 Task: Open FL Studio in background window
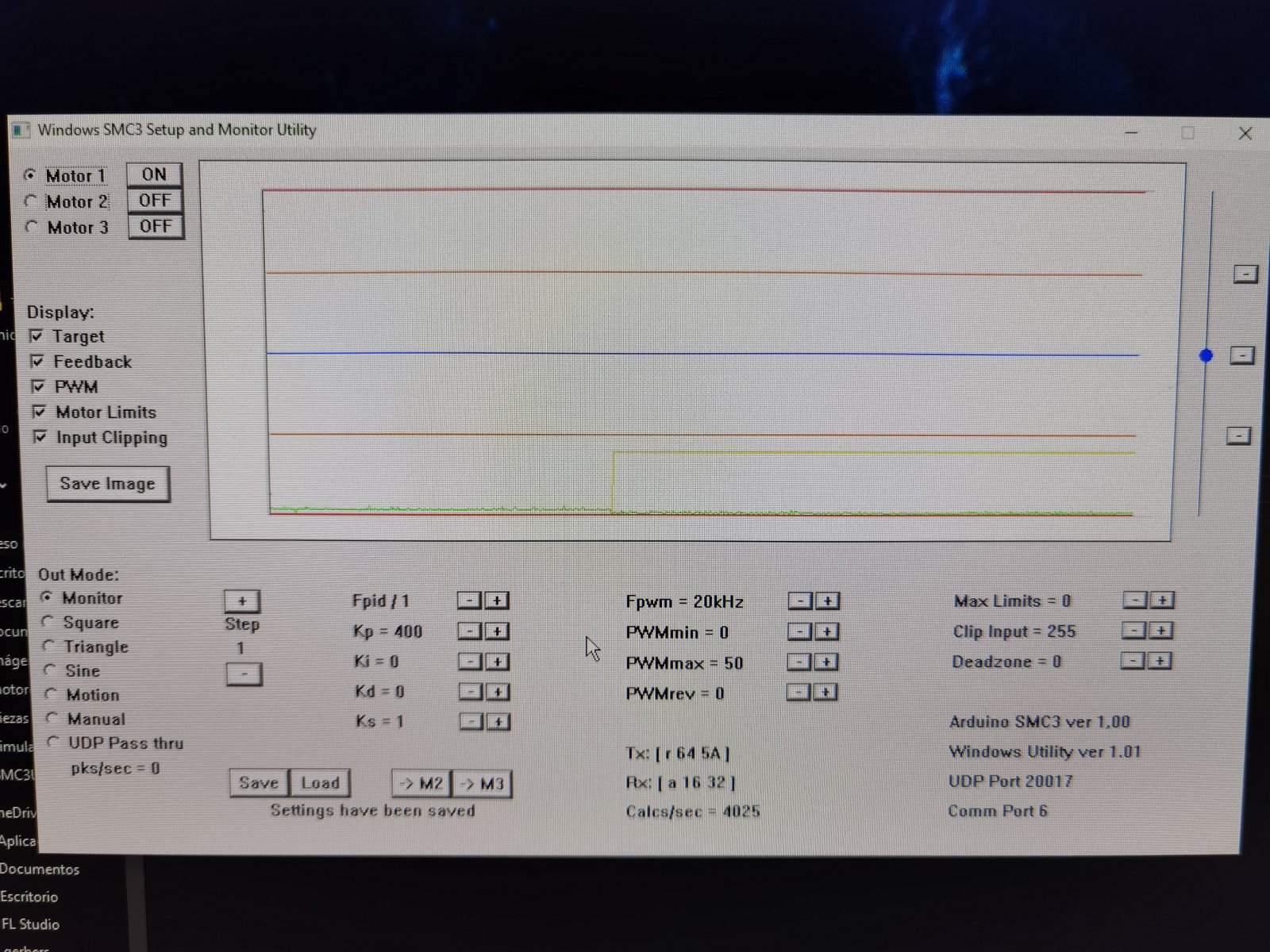(30, 925)
